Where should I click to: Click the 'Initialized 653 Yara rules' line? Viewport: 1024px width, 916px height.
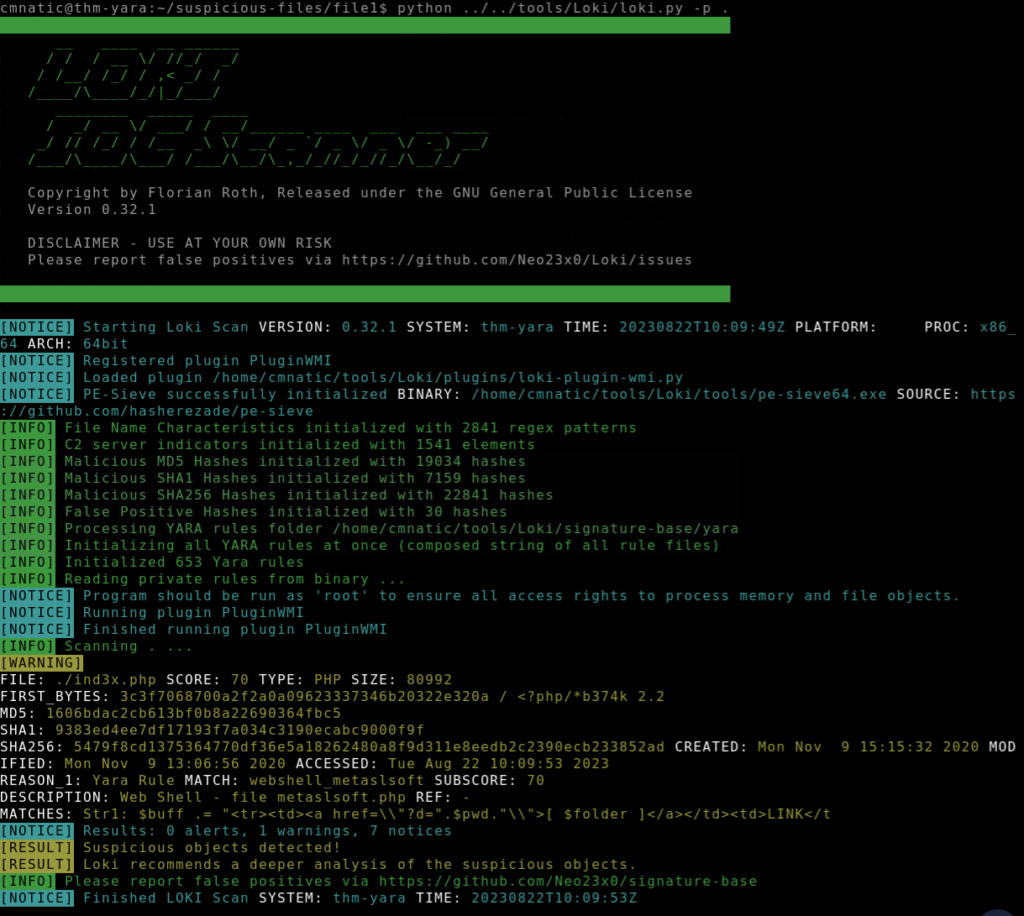[x=183, y=562]
